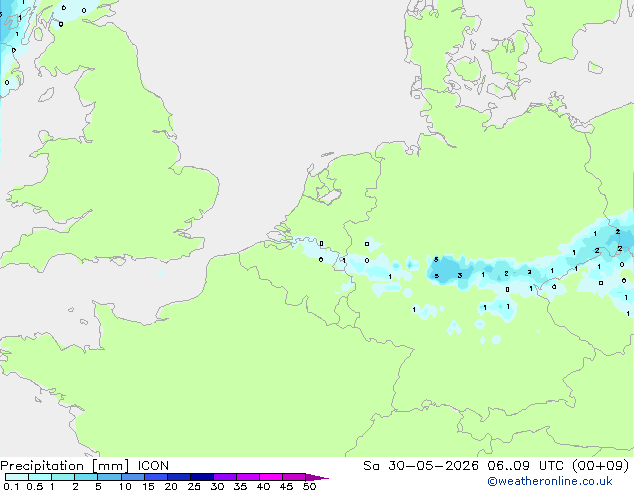Click the 25–30 mm navy legend swatch
634x490 pixels.
click(x=202, y=477)
